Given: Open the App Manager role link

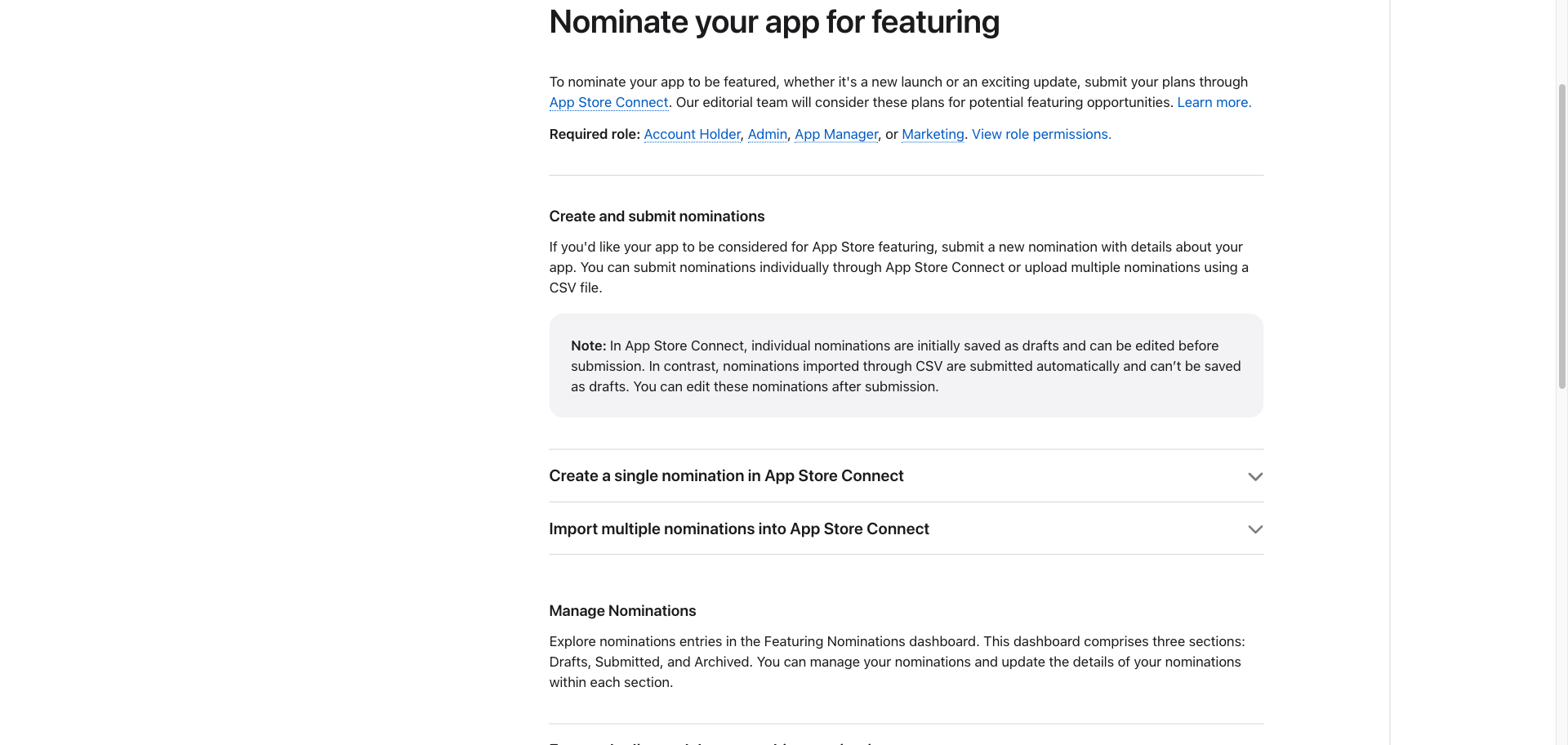Looking at the screenshot, I should [836, 134].
